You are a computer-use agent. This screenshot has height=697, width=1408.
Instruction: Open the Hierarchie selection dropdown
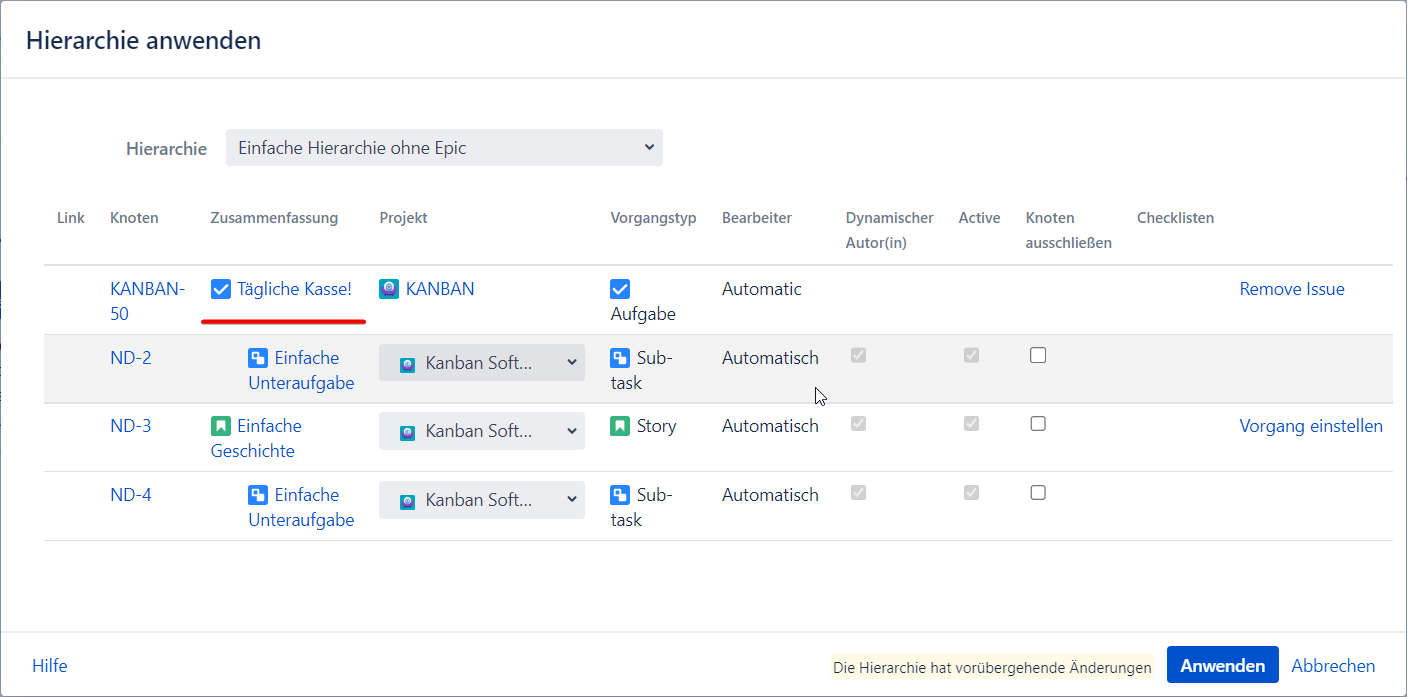pyautogui.click(x=444, y=148)
